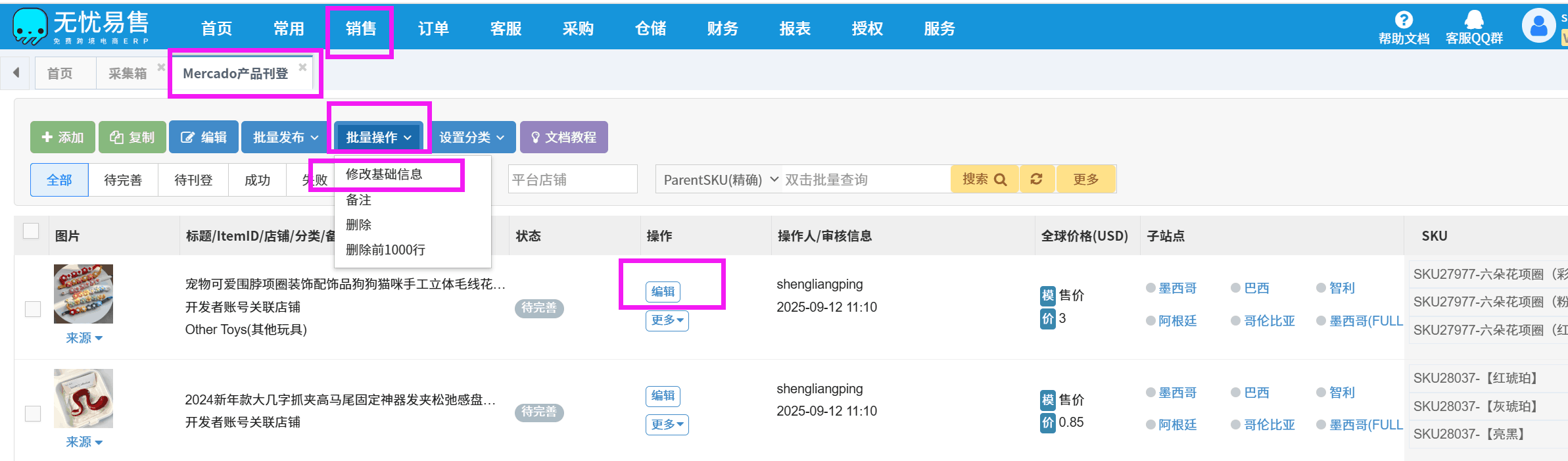Click the red hair clip product thumbnail
The width and height of the screenshot is (1568, 461).
point(83,399)
